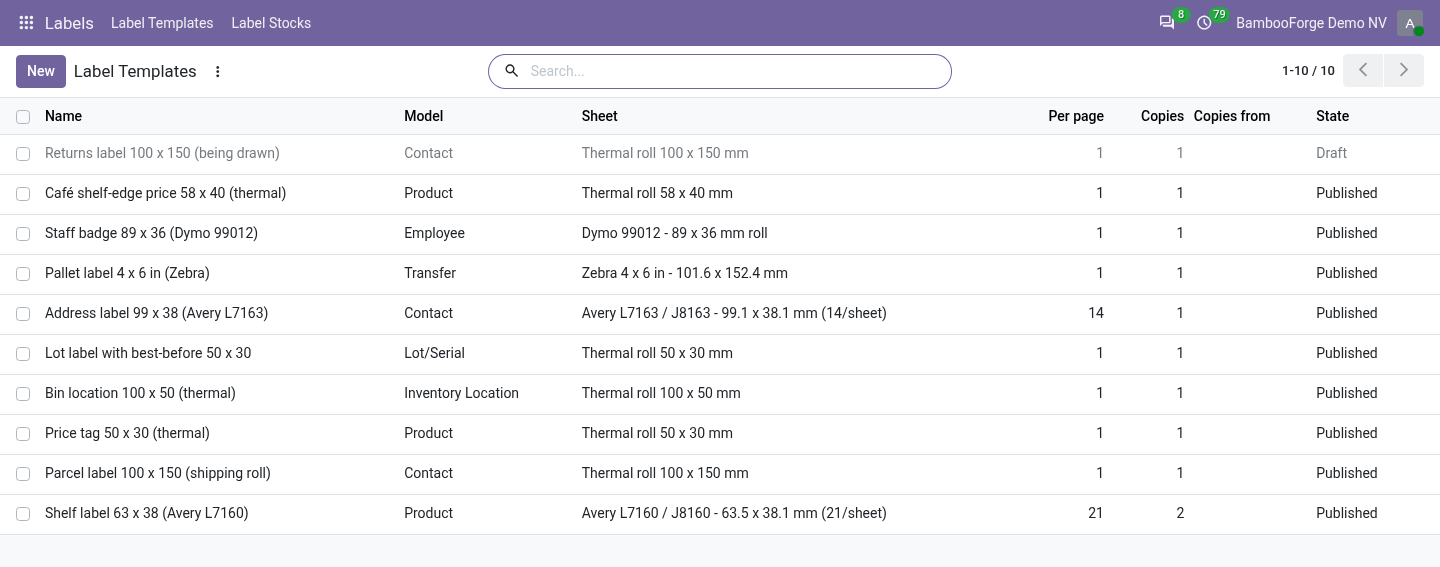The height and width of the screenshot is (567, 1440).
Task: Open the Pallet label 4 x 6 in record
Action: [x=127, y=273]
